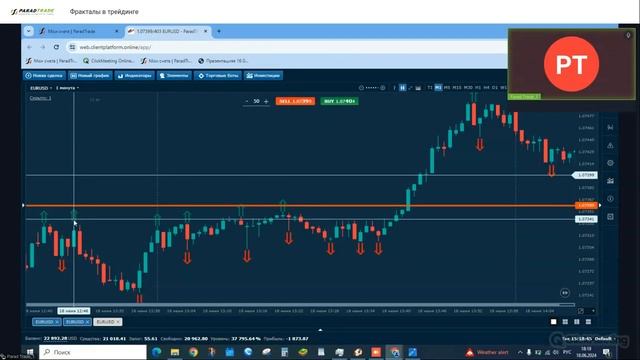Click the orange SELL price button
This screenshot has width=640, height=360.
tap(295, 101)
